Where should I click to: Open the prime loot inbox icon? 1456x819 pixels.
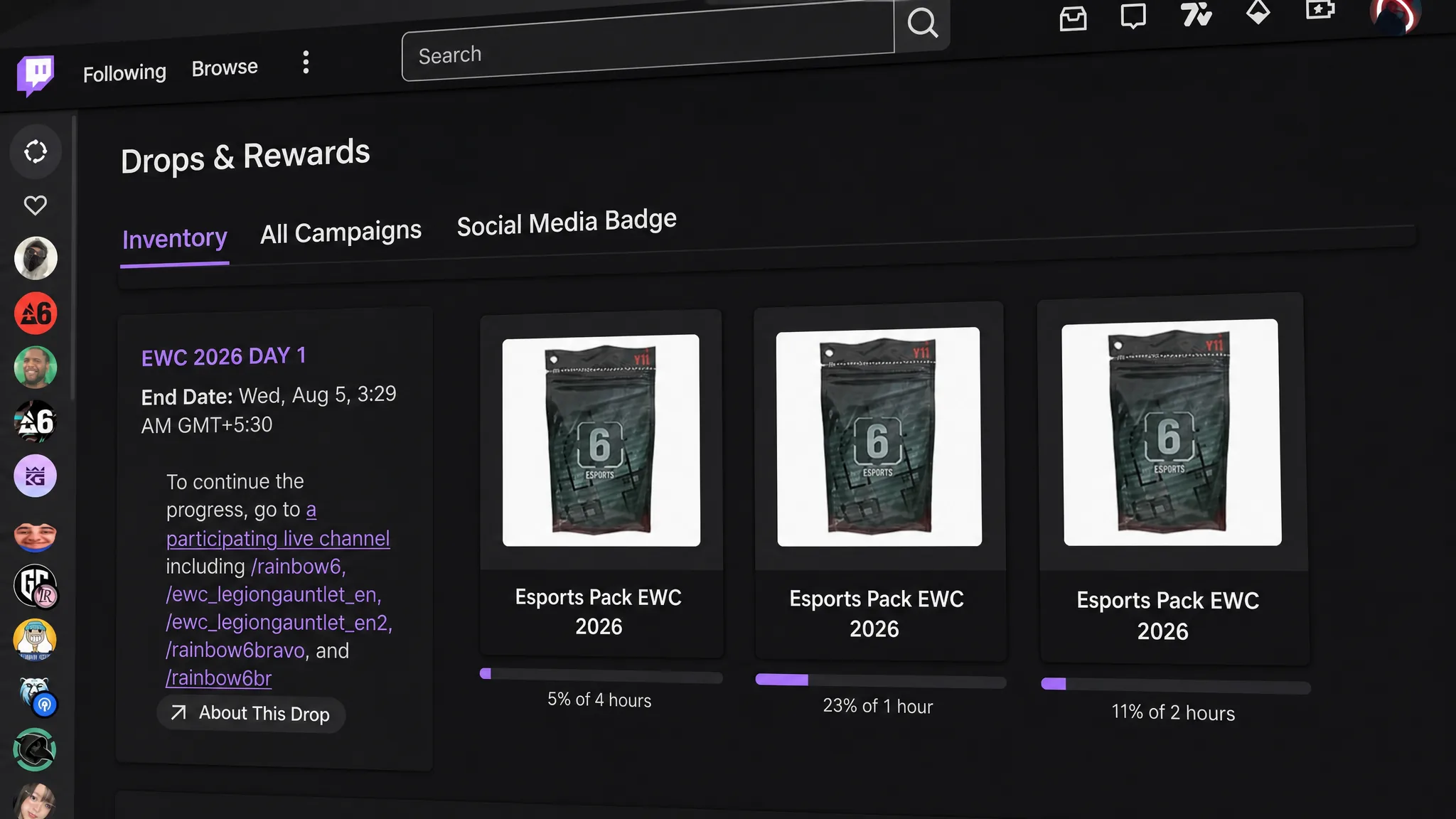tap(1073, 18)
